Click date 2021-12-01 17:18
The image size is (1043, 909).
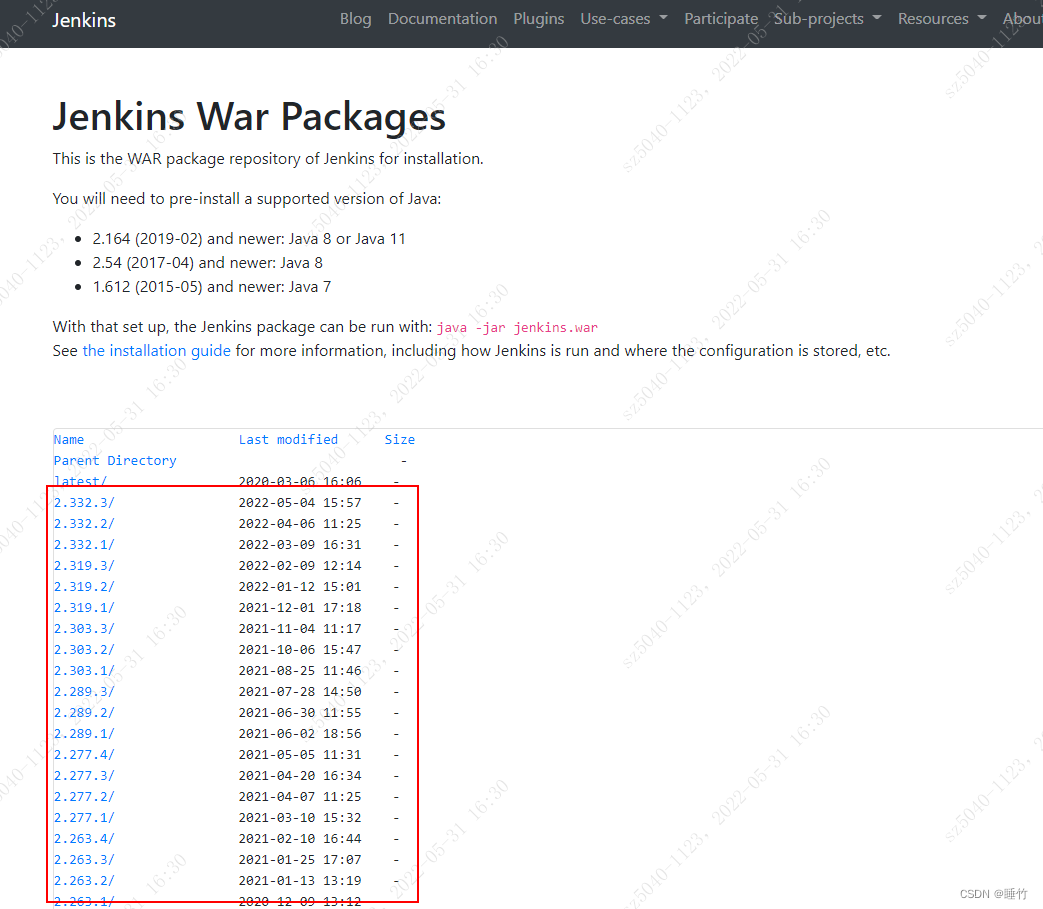pos(300,608)
